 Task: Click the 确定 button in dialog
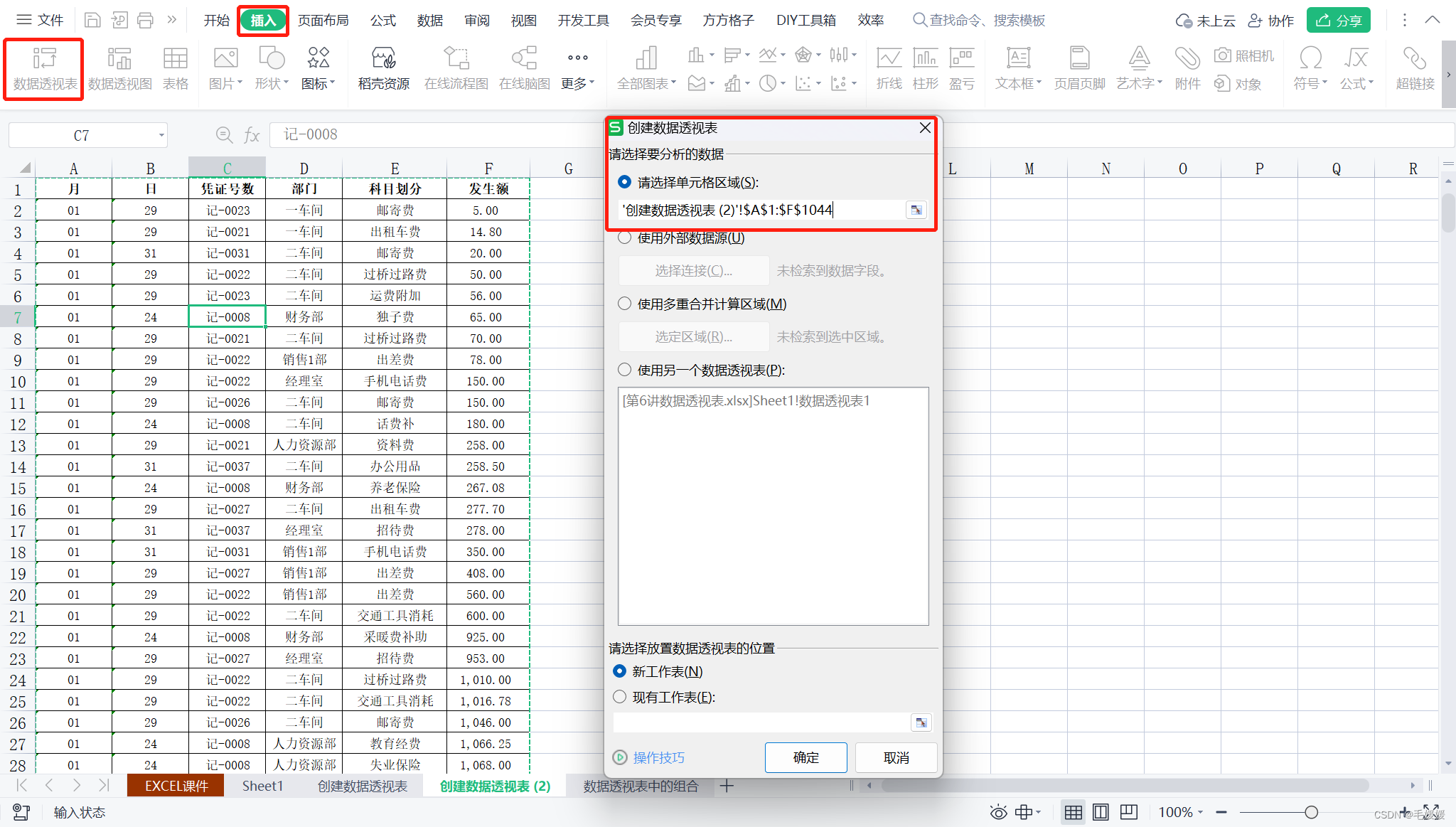tap(805, 757)
